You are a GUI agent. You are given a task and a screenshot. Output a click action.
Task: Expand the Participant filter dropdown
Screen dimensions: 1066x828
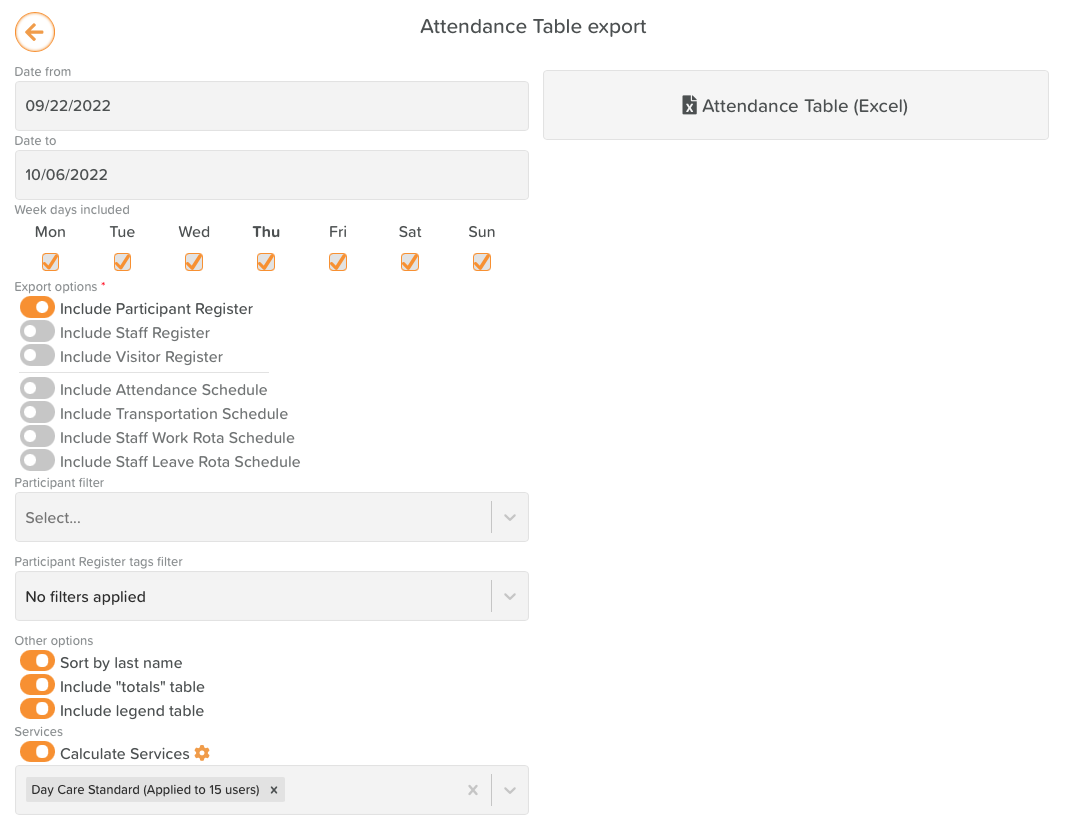510,517
